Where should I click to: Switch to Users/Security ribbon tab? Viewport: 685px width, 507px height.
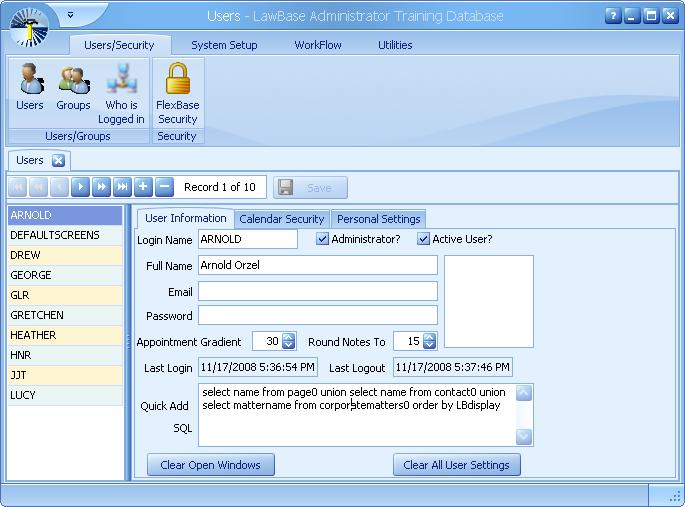tap(119, 45)
